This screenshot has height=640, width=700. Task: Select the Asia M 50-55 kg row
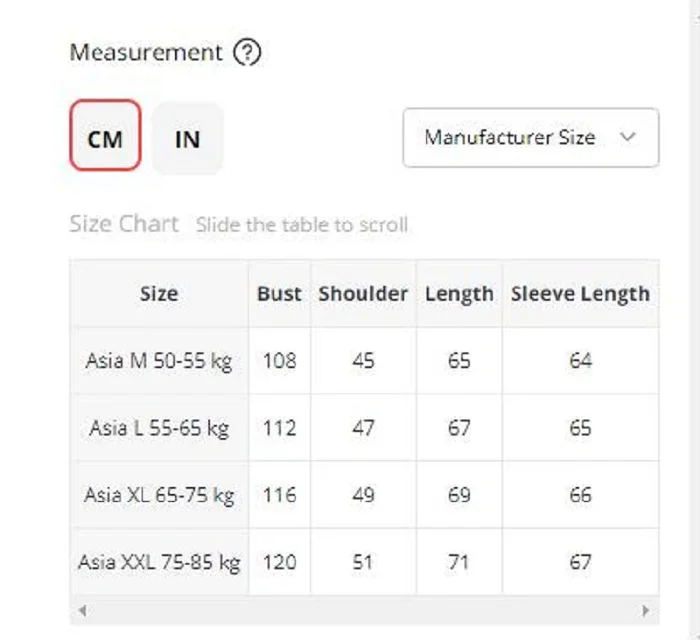point(159,360)
